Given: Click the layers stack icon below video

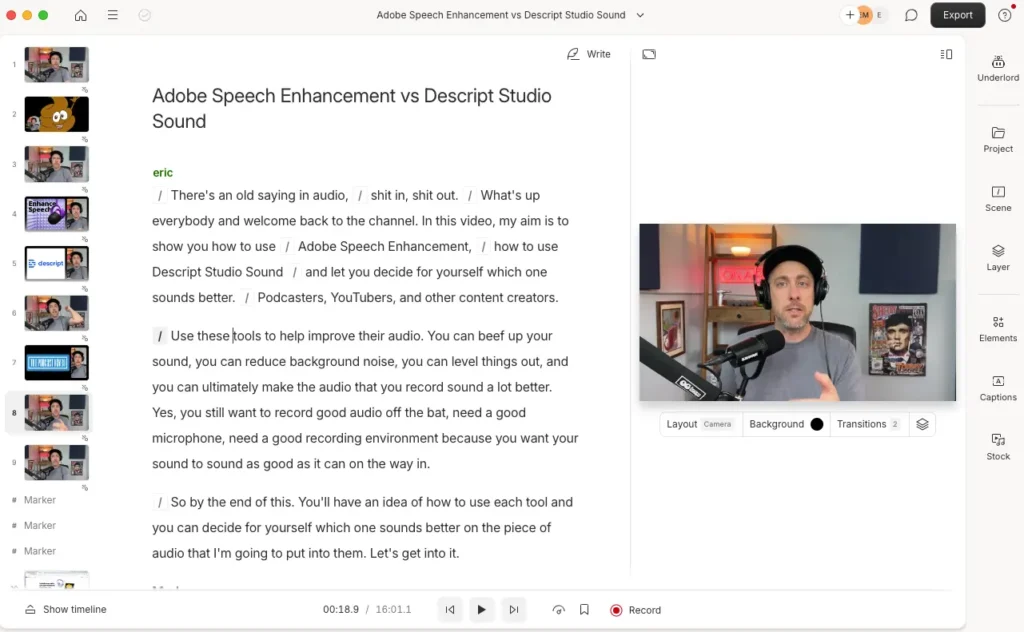Looking at the screenshot, I should [x=922, y=424].
